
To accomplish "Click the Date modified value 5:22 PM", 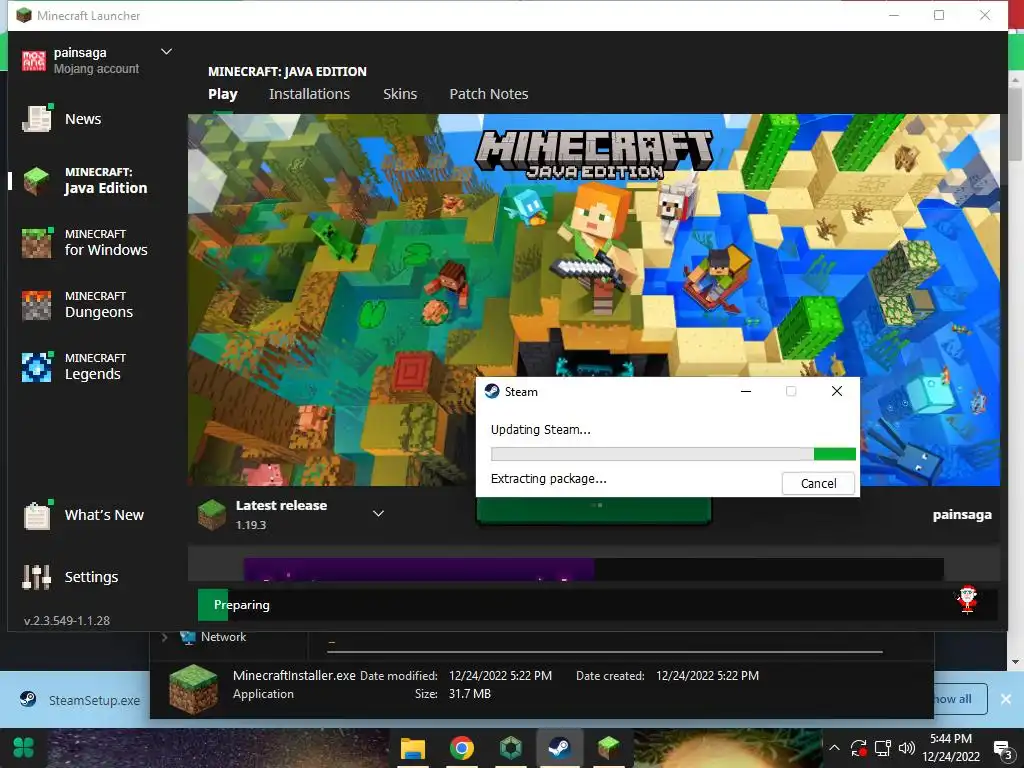I will click(500, 675).
